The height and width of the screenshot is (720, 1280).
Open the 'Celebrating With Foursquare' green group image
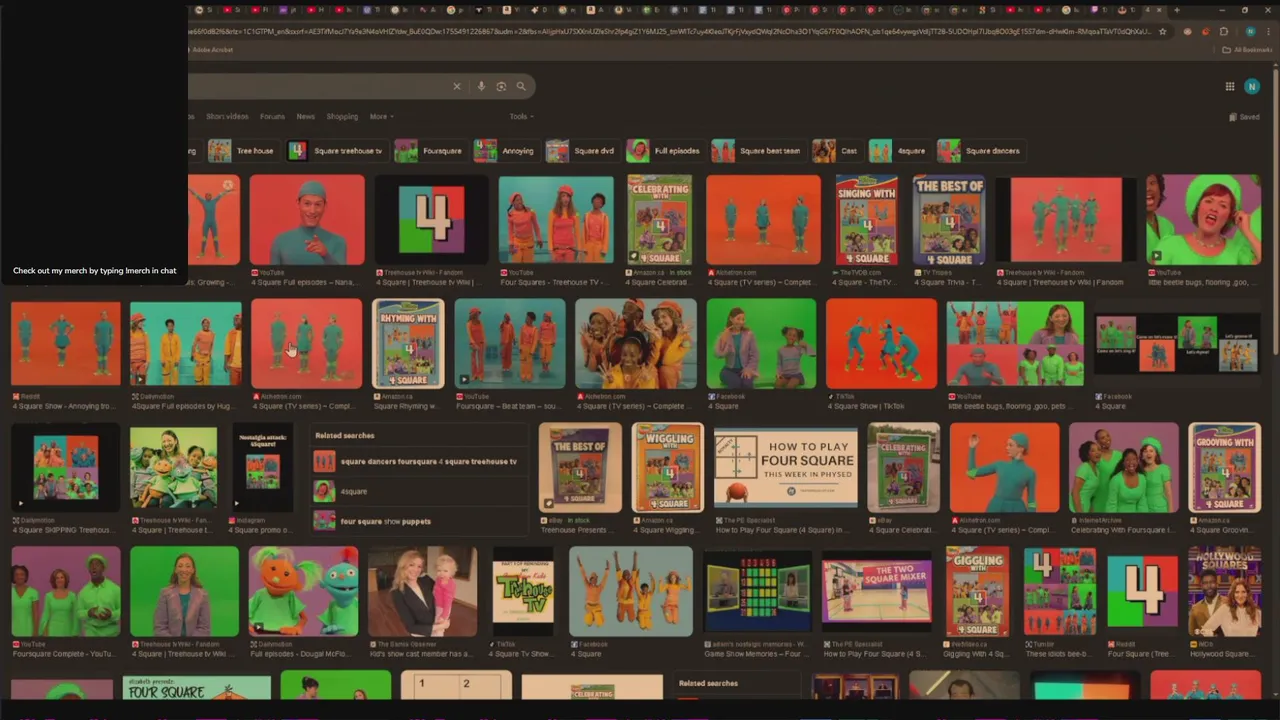click(x=1123, y=467)
